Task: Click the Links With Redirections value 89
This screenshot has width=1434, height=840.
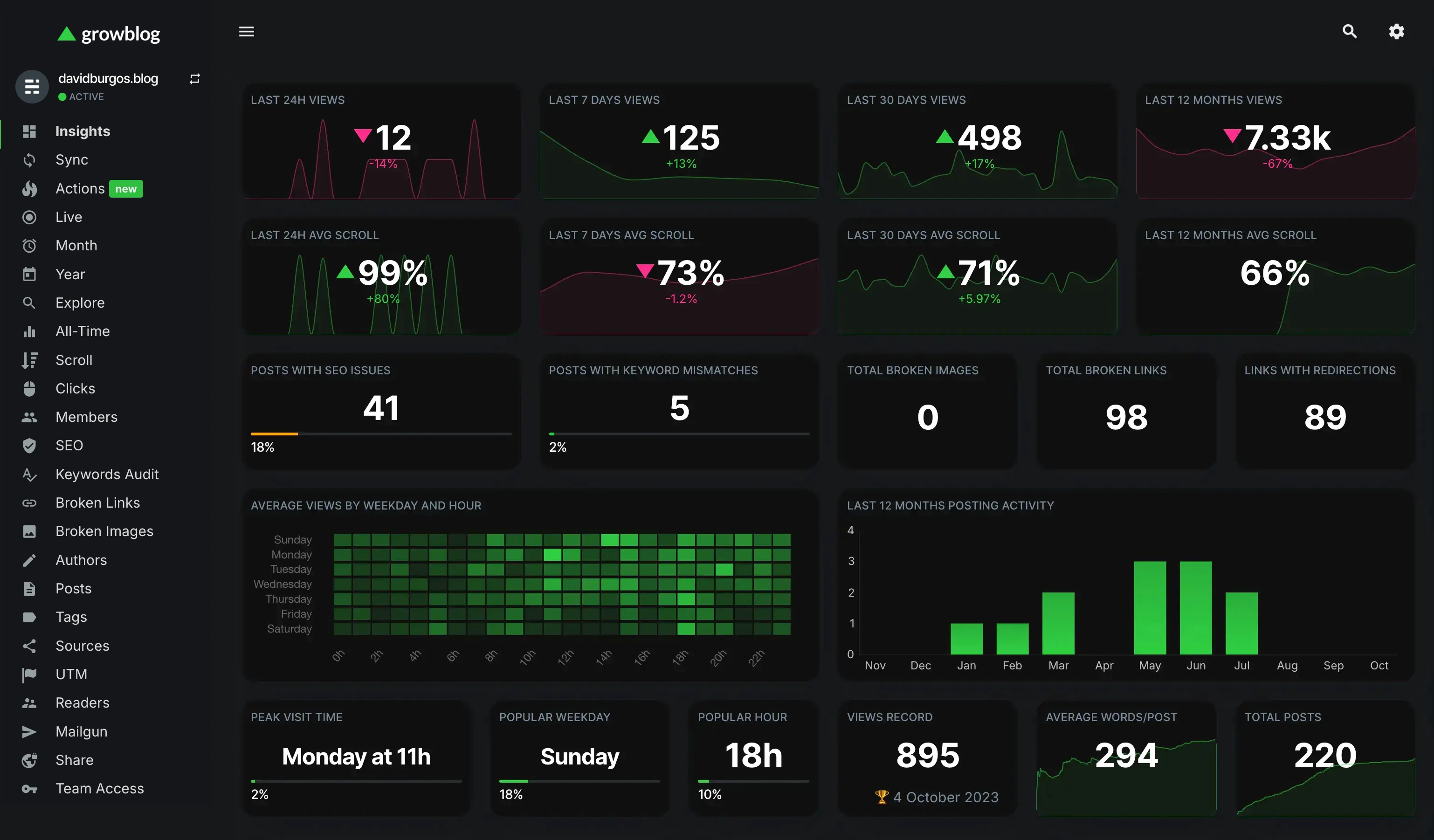Action: coord(1325,417)
